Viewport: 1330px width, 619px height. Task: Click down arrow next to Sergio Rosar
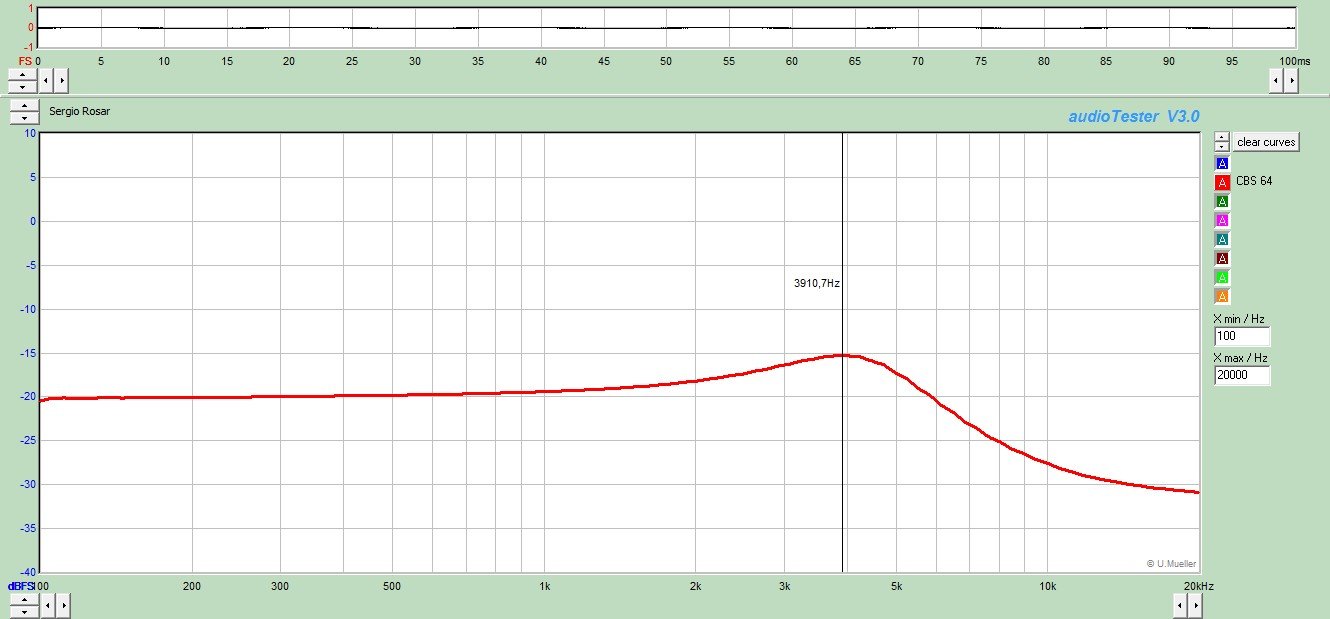(x=22, y=118)
